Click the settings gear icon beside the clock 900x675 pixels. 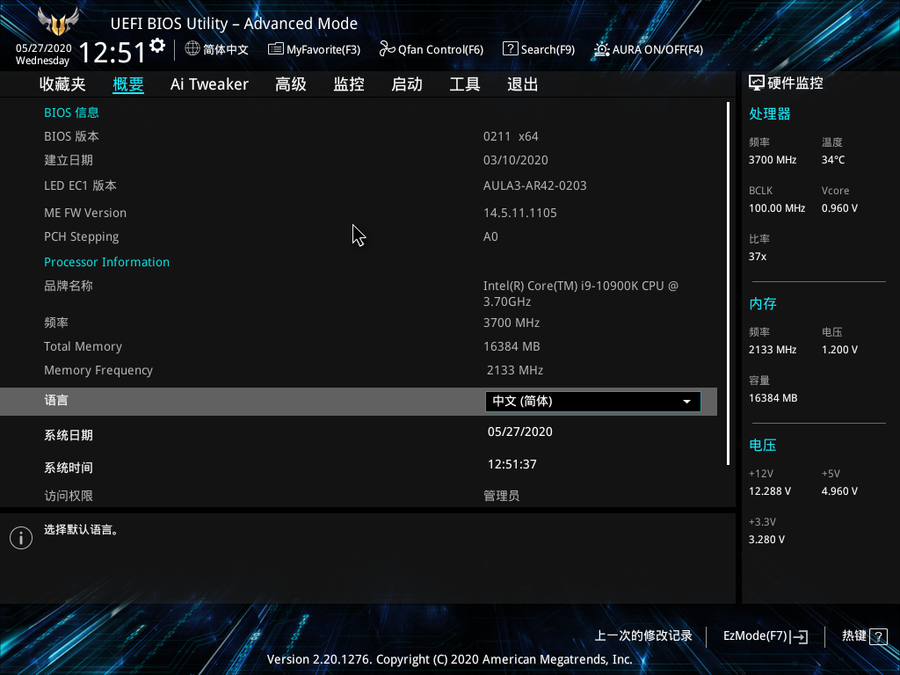(157, 46)
